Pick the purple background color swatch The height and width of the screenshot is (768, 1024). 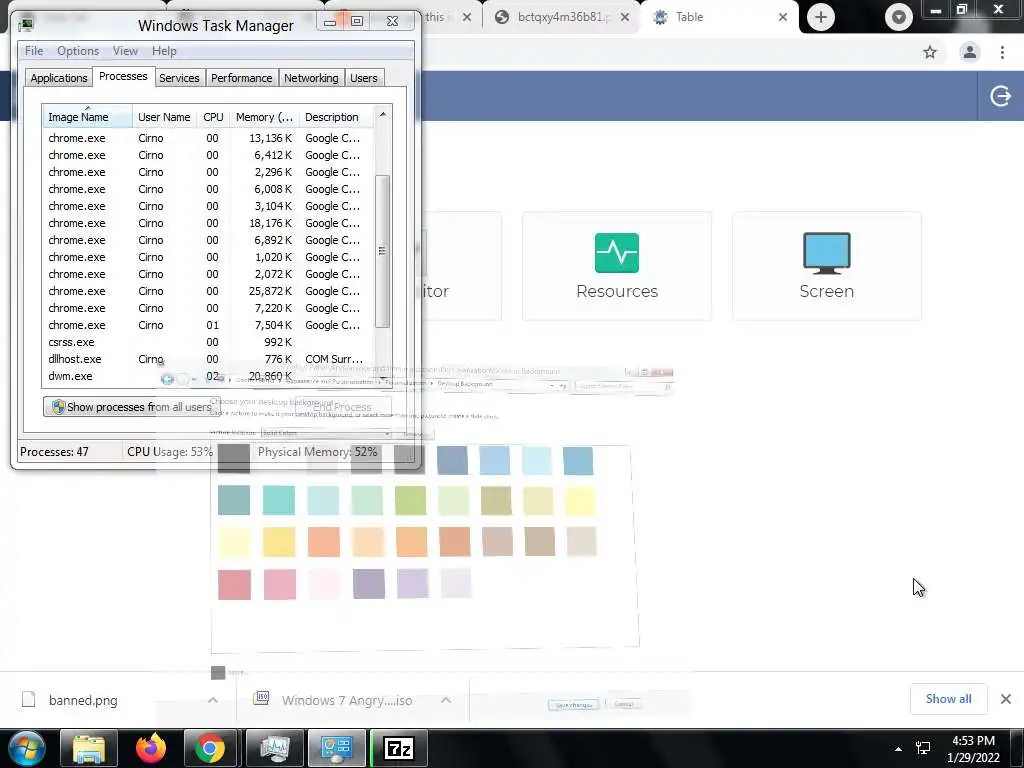click(369, 583)
